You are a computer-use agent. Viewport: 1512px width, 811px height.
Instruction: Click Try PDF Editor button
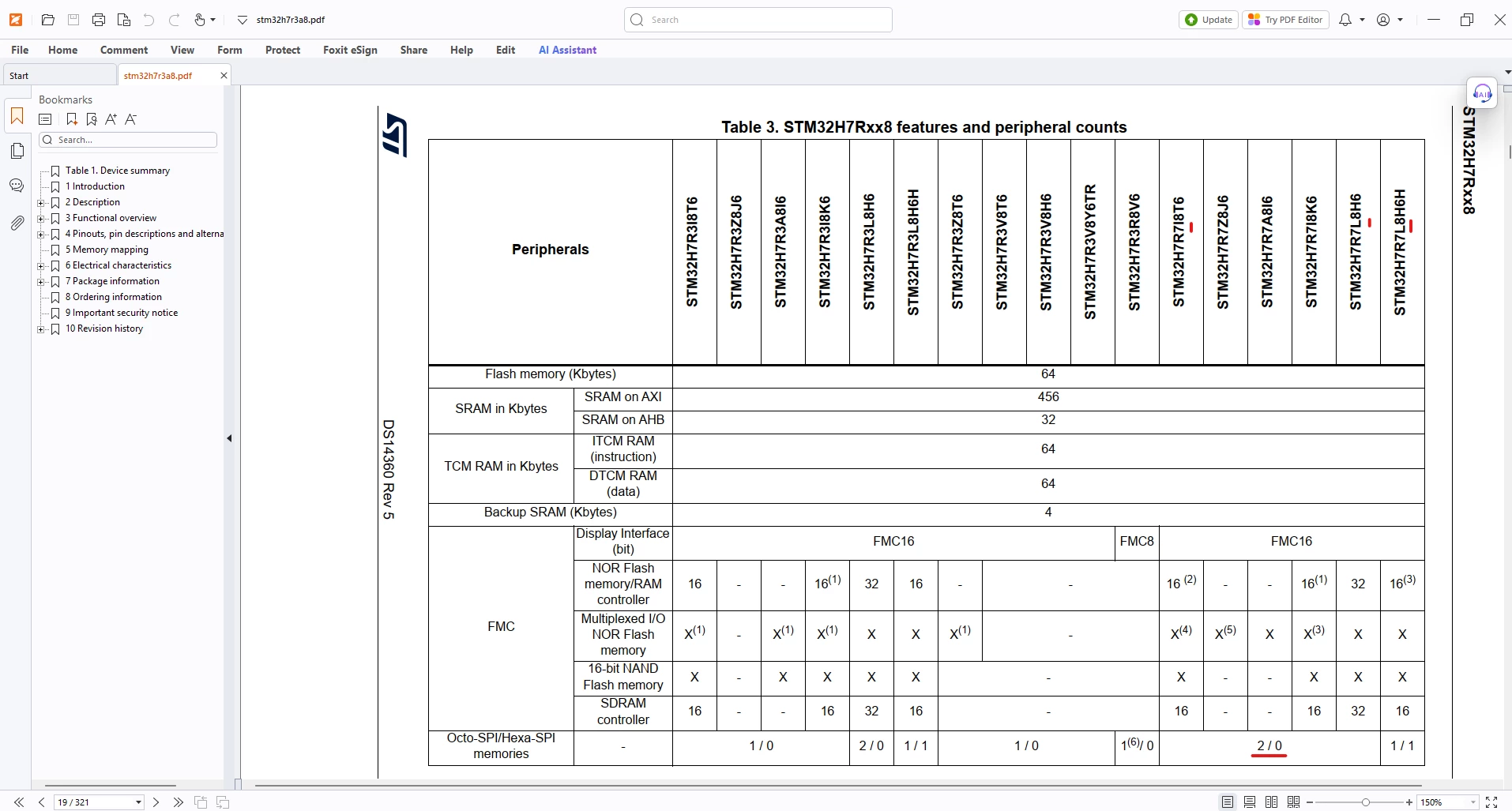point(1285,20)
